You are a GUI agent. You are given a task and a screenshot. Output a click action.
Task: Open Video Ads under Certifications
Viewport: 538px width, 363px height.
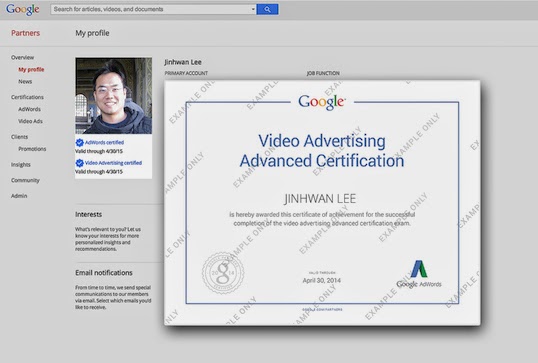[31, 121]
